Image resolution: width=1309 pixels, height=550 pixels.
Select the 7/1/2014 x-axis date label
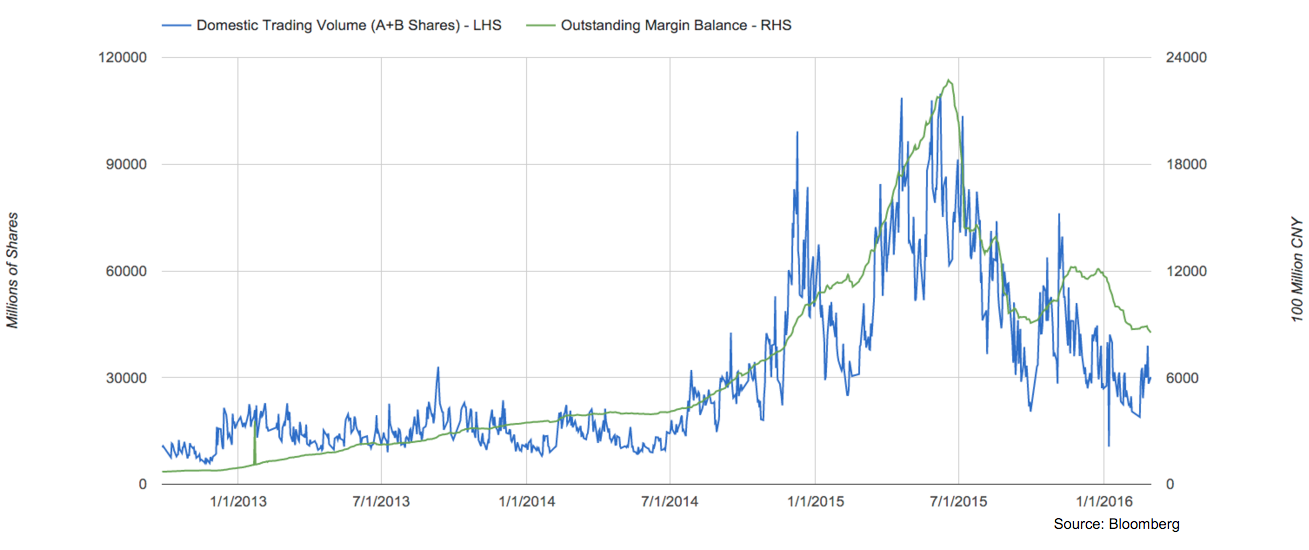[670, 502]
